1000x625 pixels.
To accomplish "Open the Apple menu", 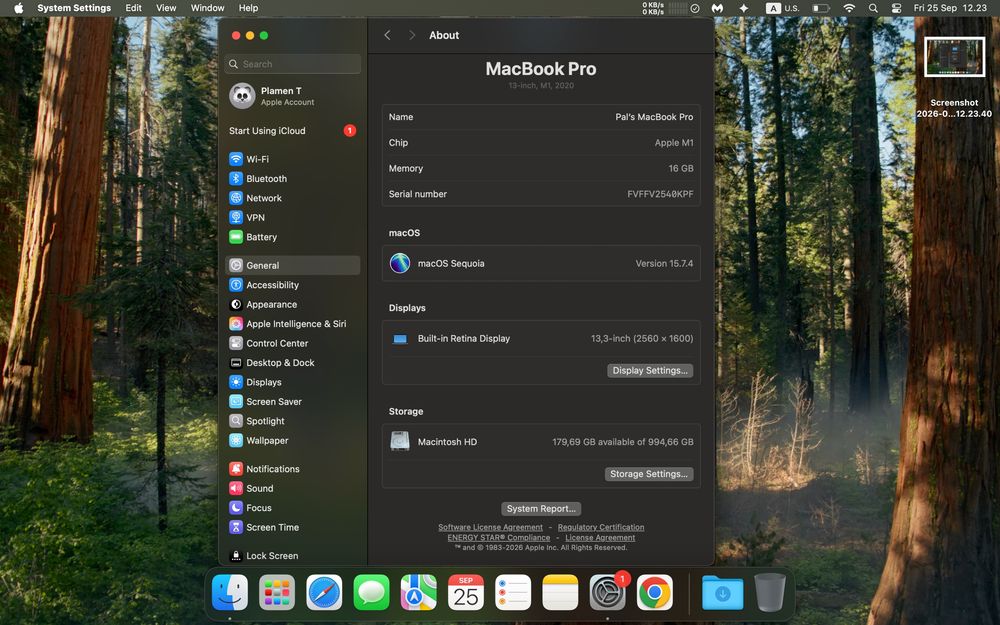I will 18,8.
